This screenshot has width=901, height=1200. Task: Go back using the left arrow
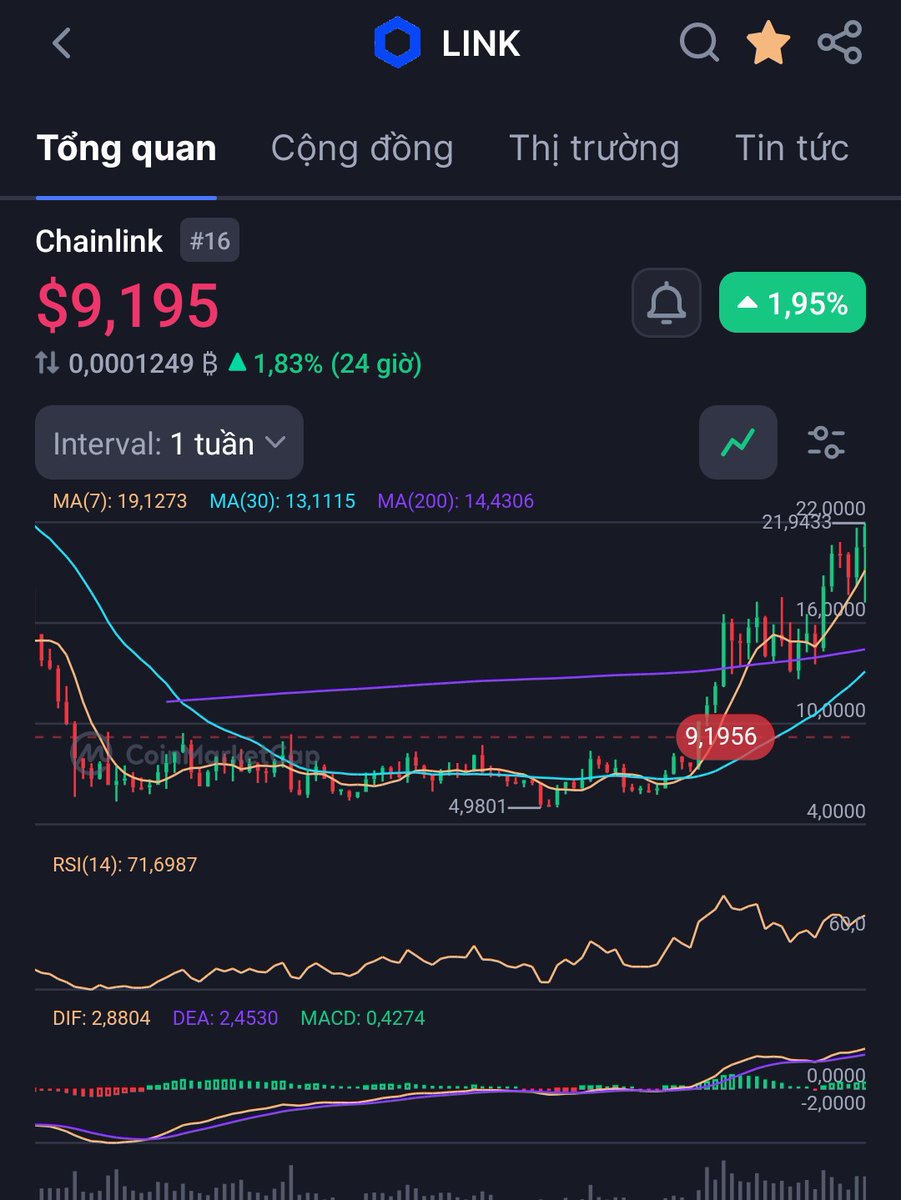click(x=62, y=43)
